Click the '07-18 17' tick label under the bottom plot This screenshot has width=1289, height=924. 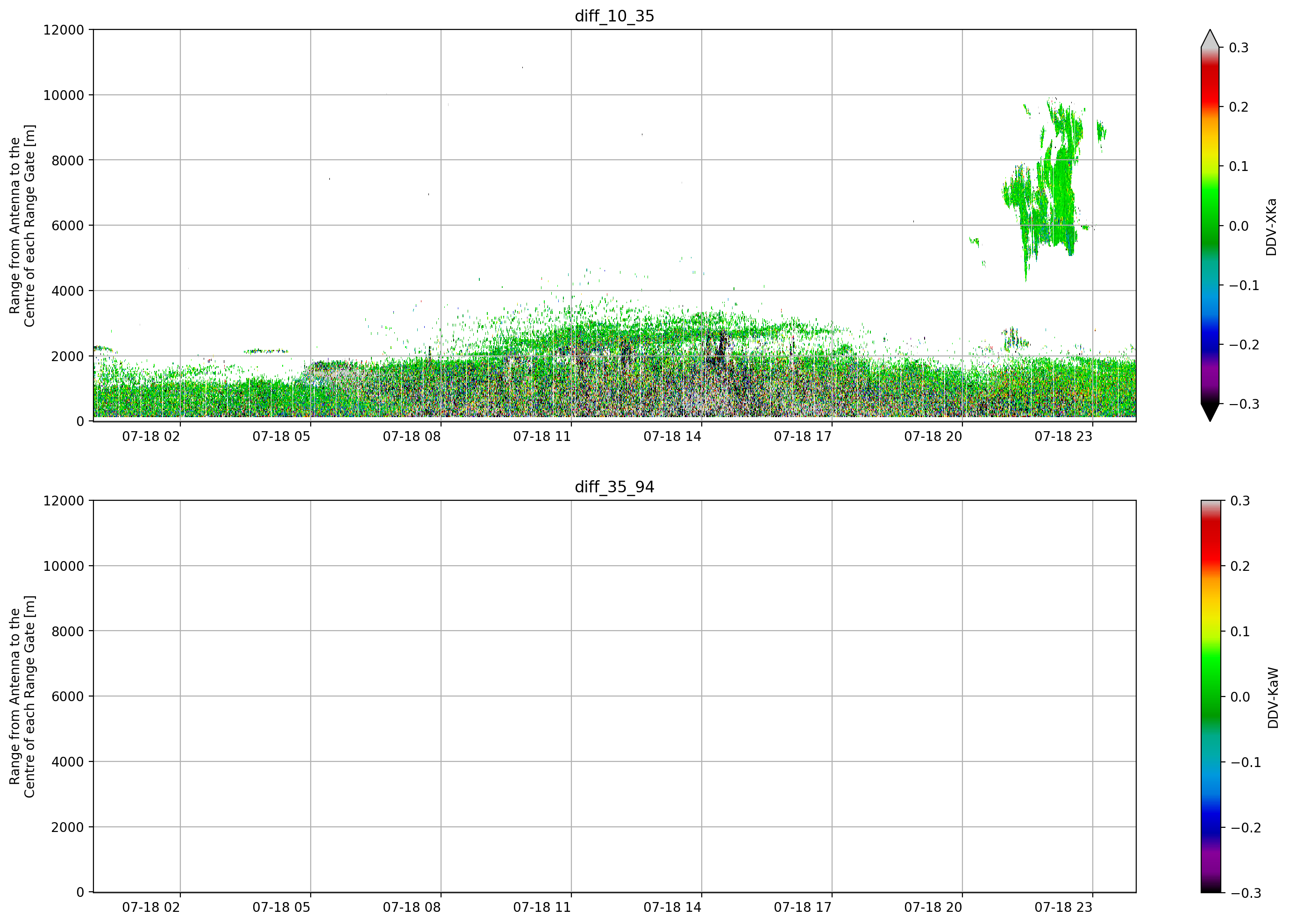tap(803, 907)
